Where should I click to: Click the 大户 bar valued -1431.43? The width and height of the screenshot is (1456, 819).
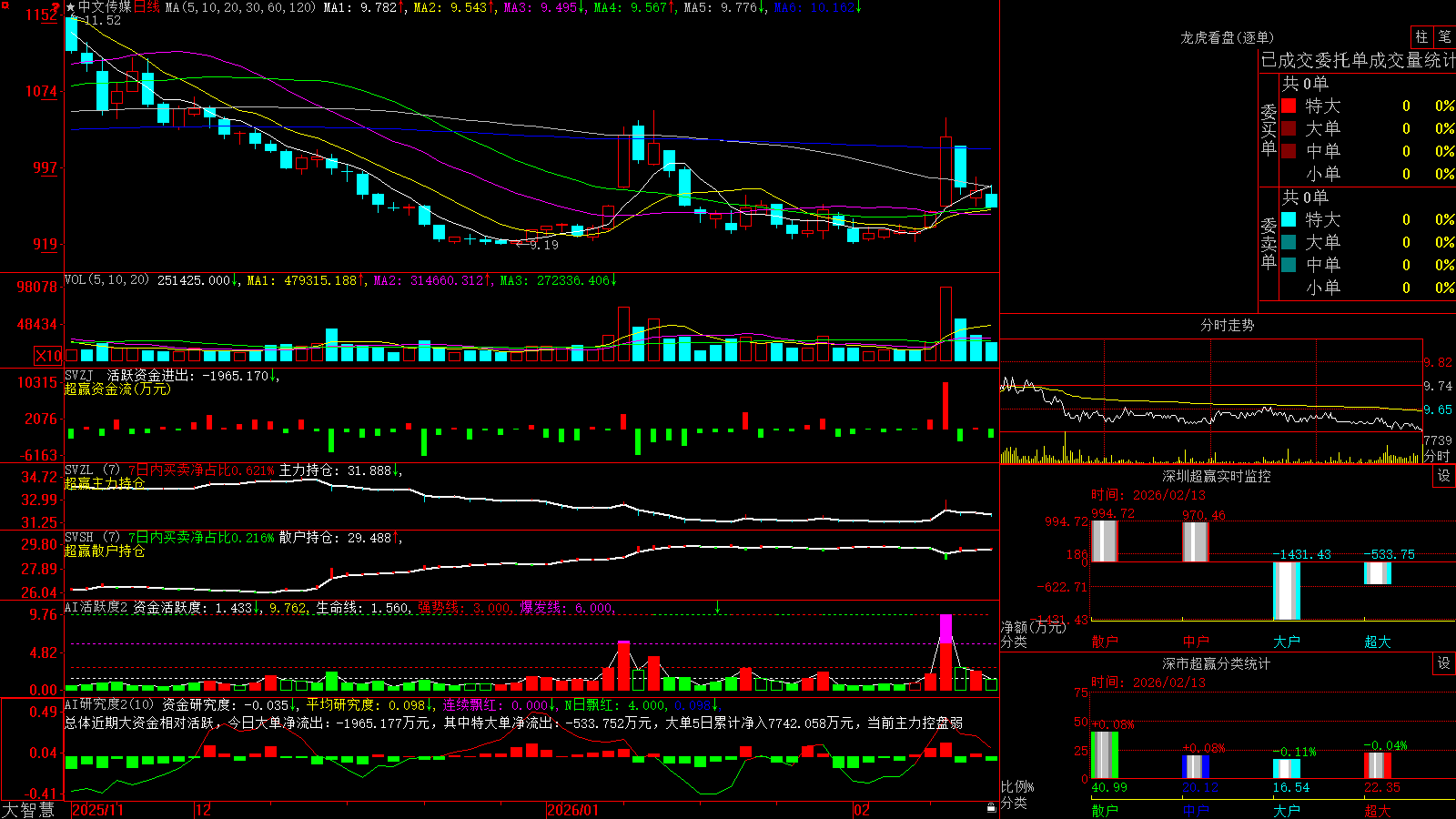point(1286,591)
